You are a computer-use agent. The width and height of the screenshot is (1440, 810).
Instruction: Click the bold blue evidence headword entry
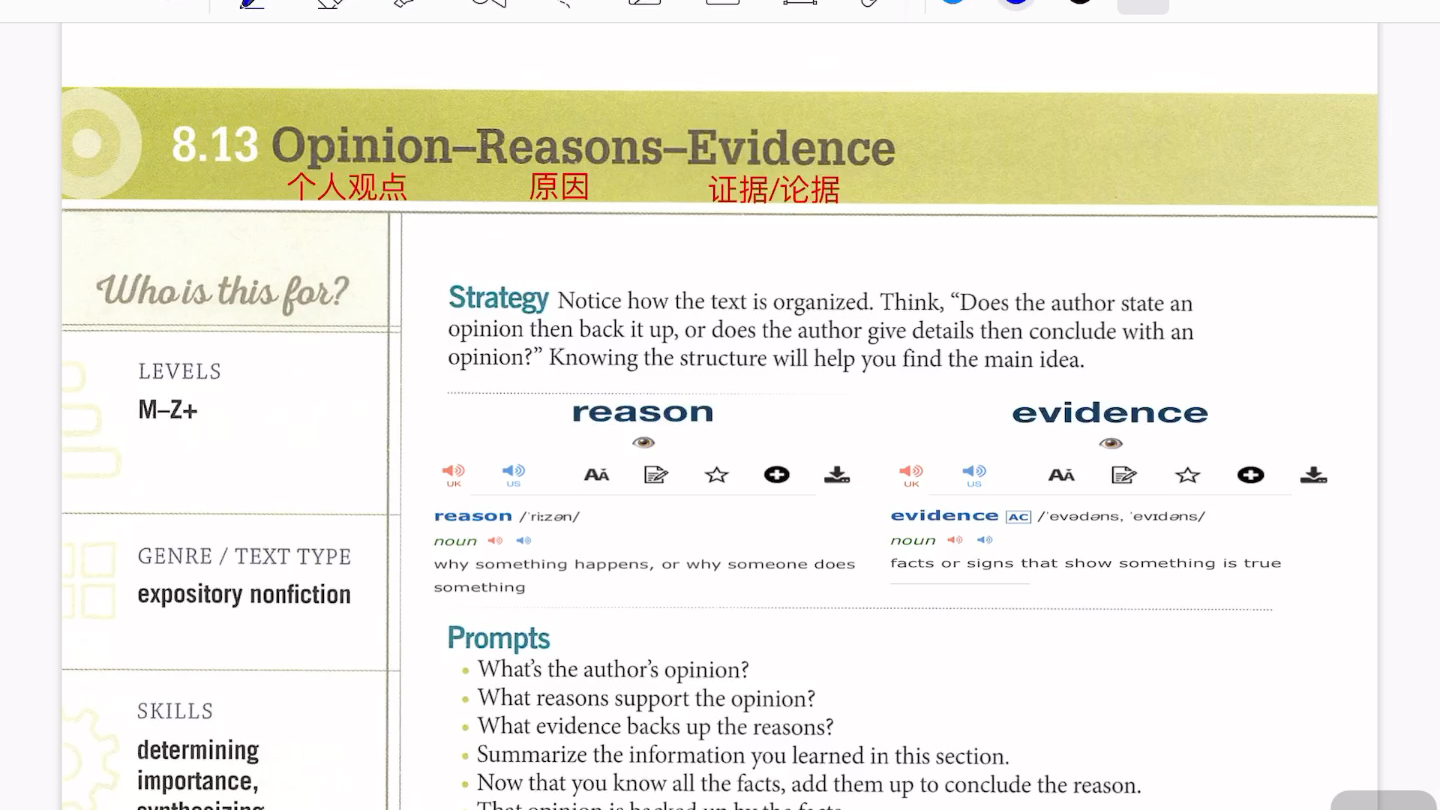[x=945, y=516]
